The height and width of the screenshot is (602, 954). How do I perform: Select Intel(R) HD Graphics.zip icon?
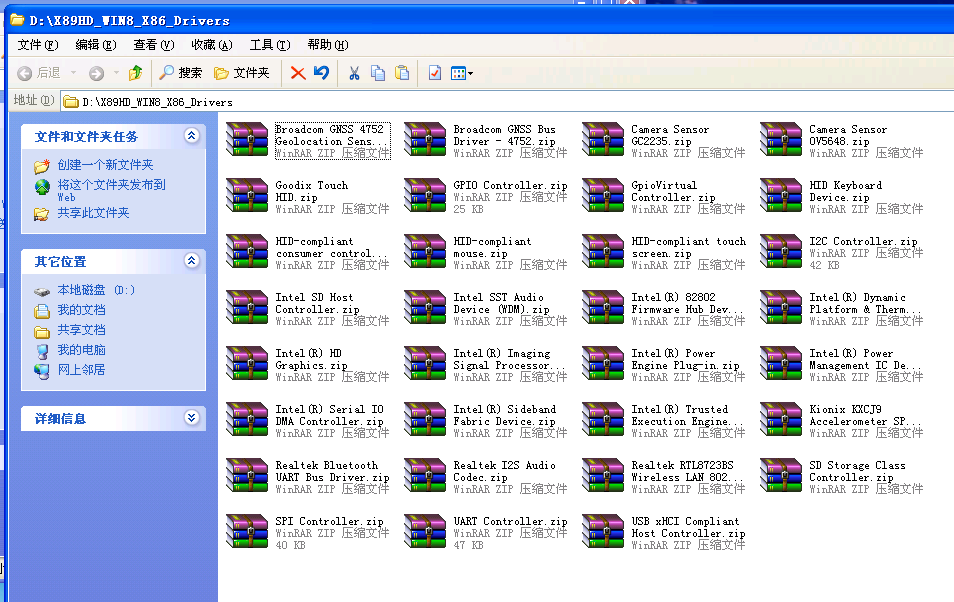247,363
